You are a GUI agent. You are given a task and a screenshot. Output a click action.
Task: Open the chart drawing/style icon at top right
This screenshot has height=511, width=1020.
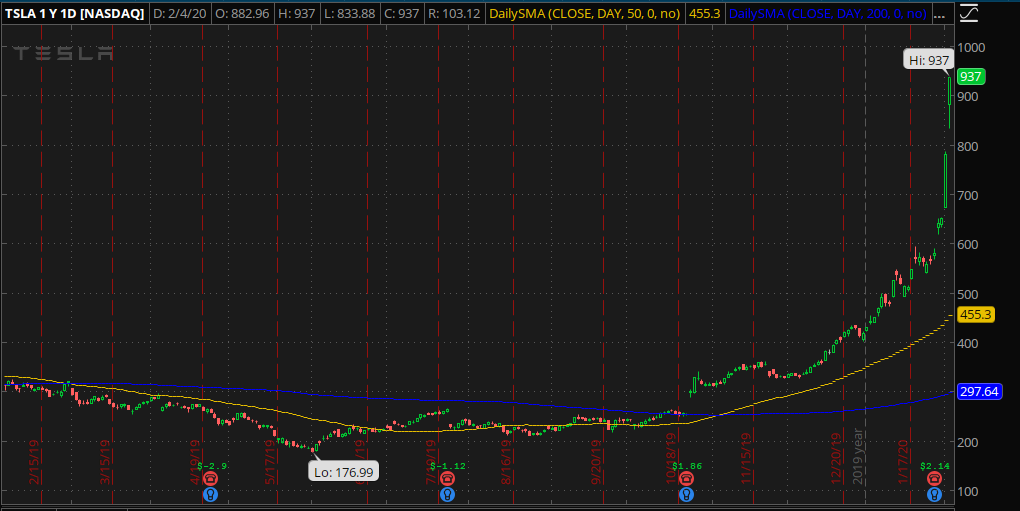tap(969, 13)
